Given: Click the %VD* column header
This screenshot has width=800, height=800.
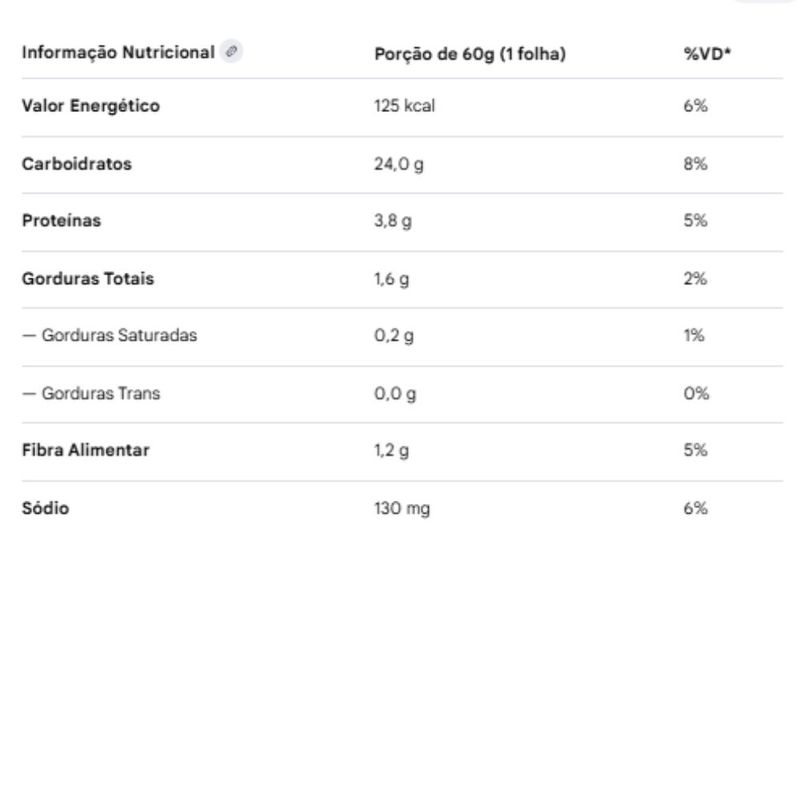Looking at the screenshot, I should click(707, 54).
